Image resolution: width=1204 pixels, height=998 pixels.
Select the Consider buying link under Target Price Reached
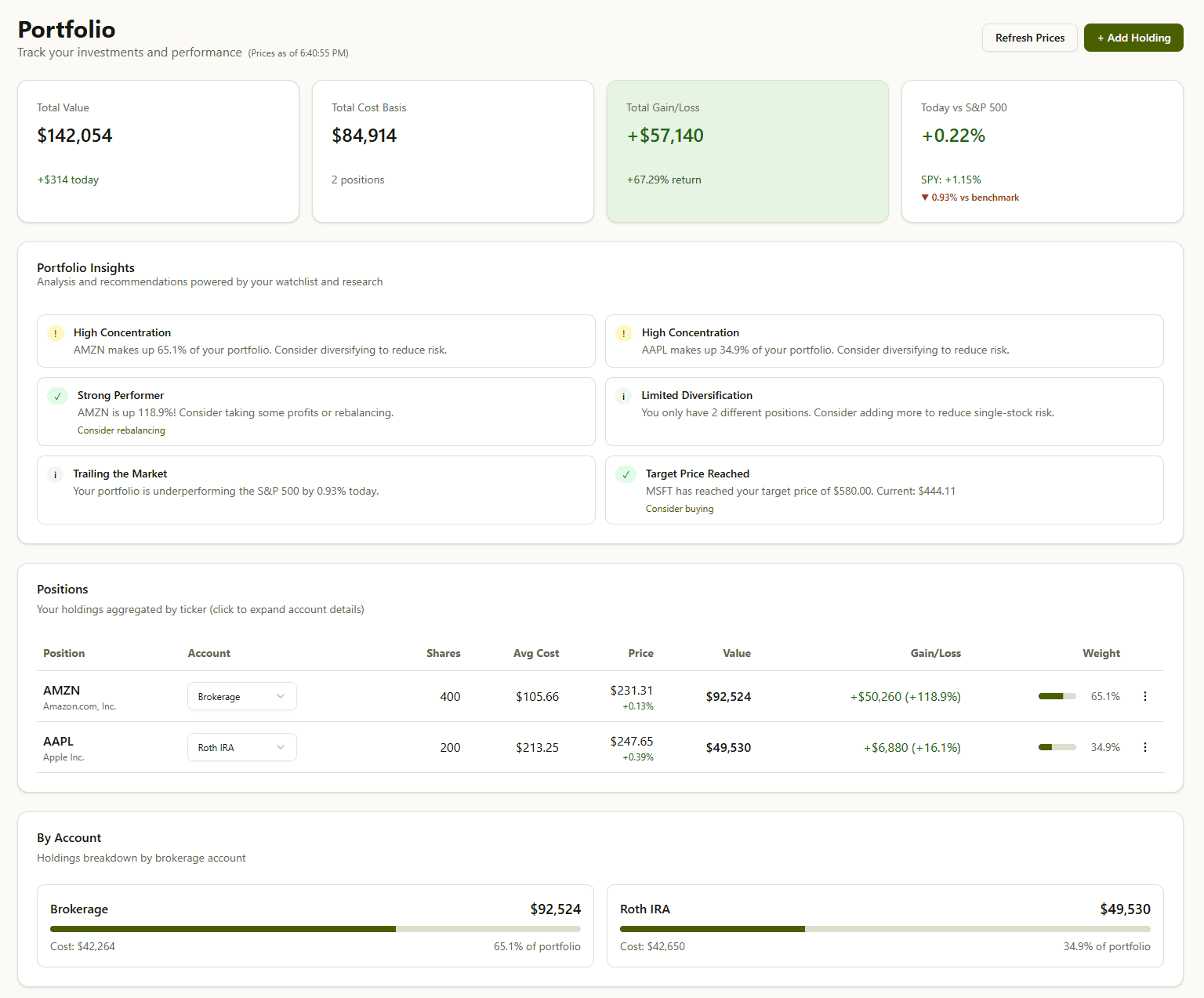click(x=679, y=508)
